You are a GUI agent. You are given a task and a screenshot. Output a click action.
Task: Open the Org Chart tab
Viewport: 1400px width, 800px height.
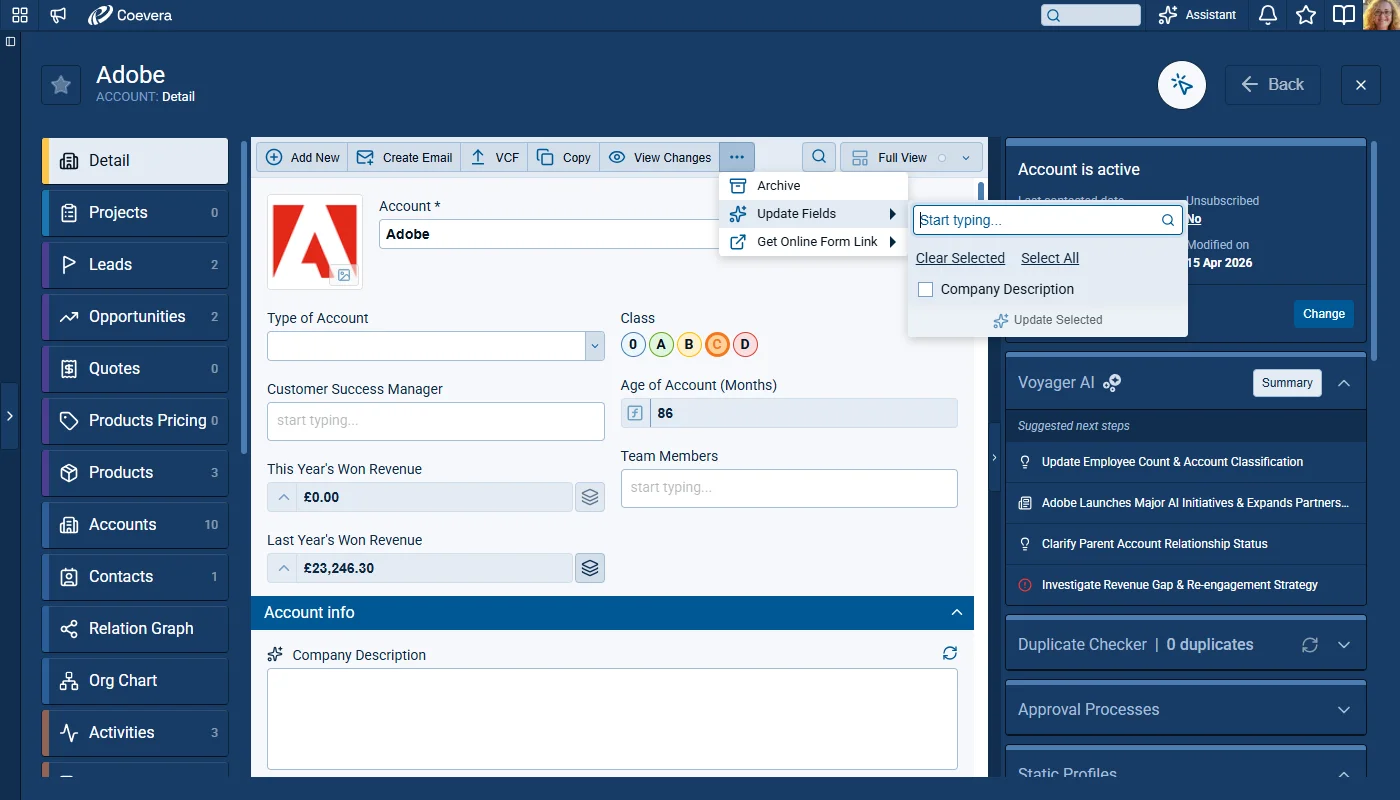coord(135,681)
